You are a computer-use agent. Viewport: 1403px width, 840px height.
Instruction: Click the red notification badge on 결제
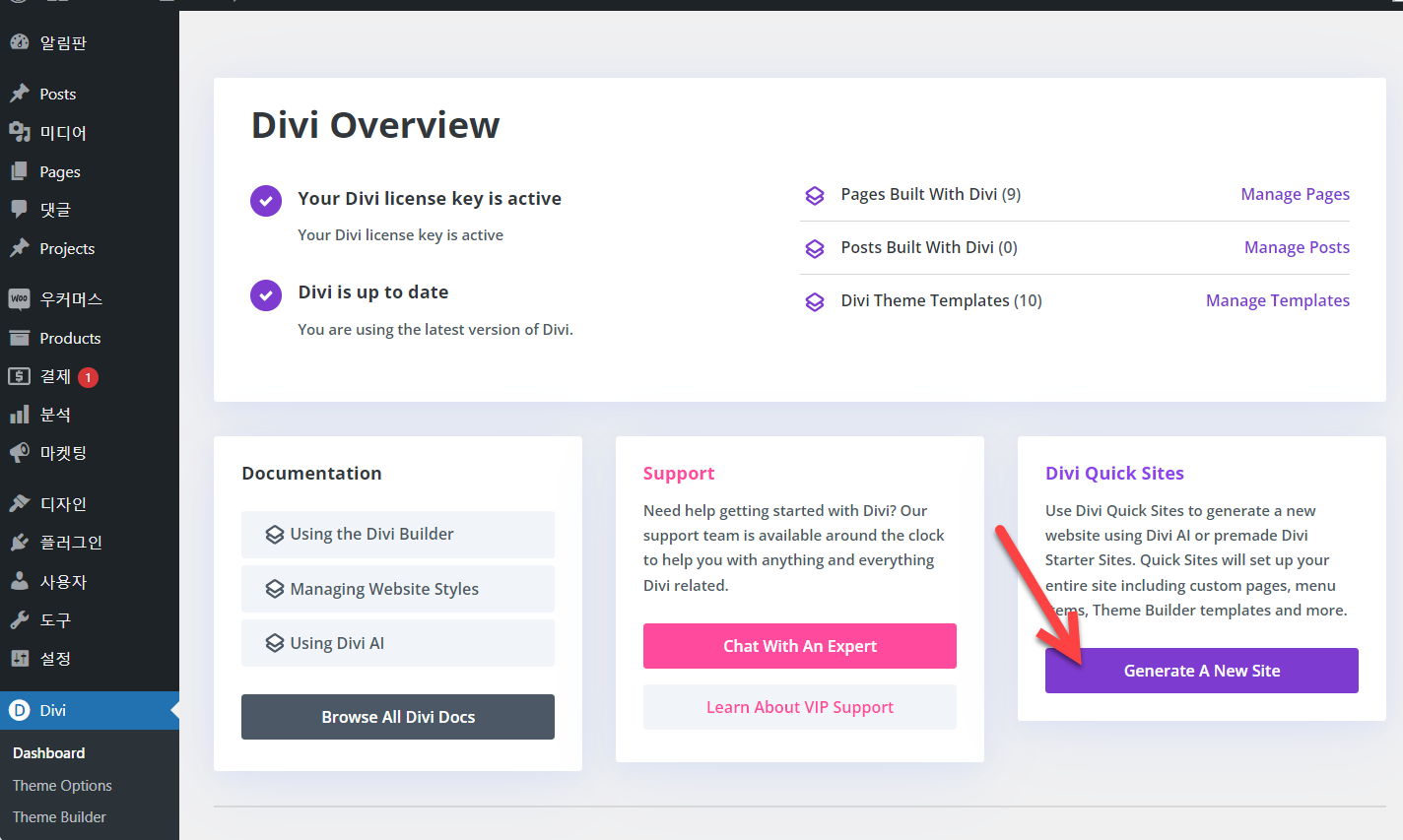point(88,377)
